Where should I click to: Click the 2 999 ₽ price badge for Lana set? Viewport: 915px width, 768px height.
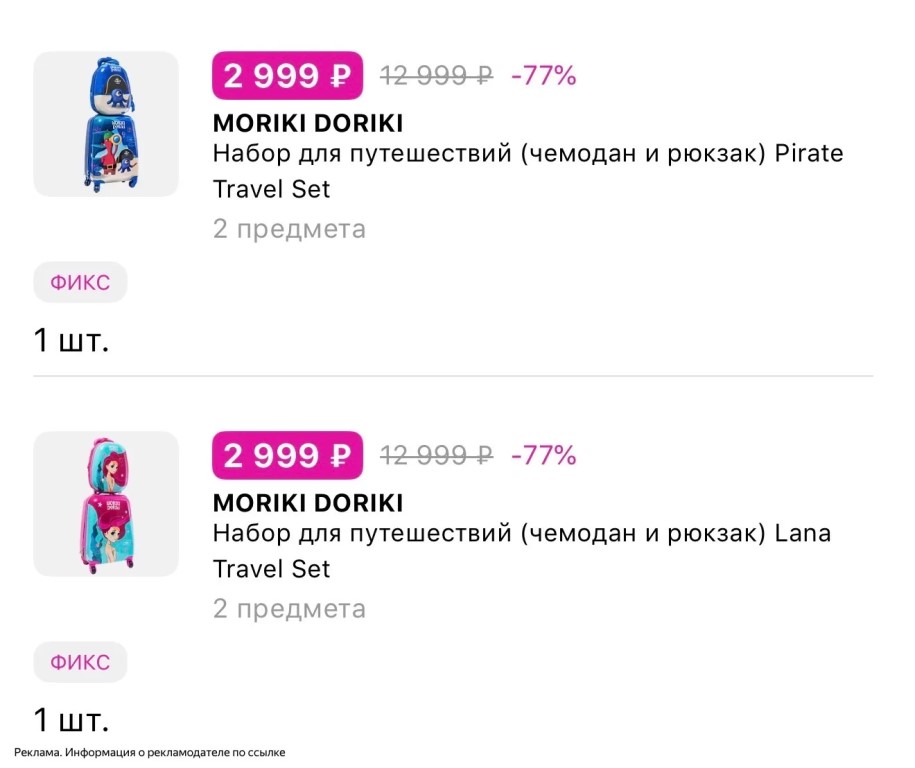click(x=287, y=456)
